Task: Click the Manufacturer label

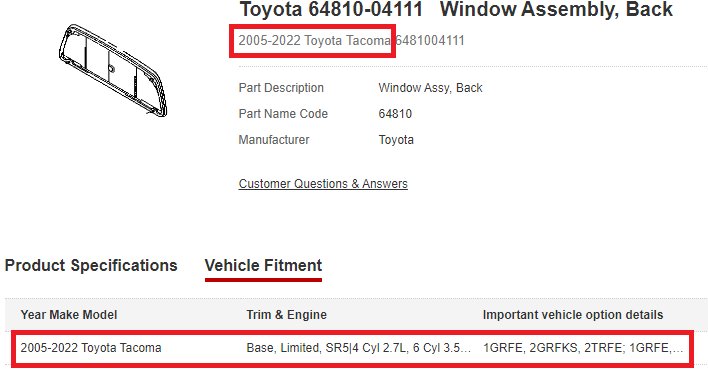Action: pyautogui.click(x=274, y=139)
